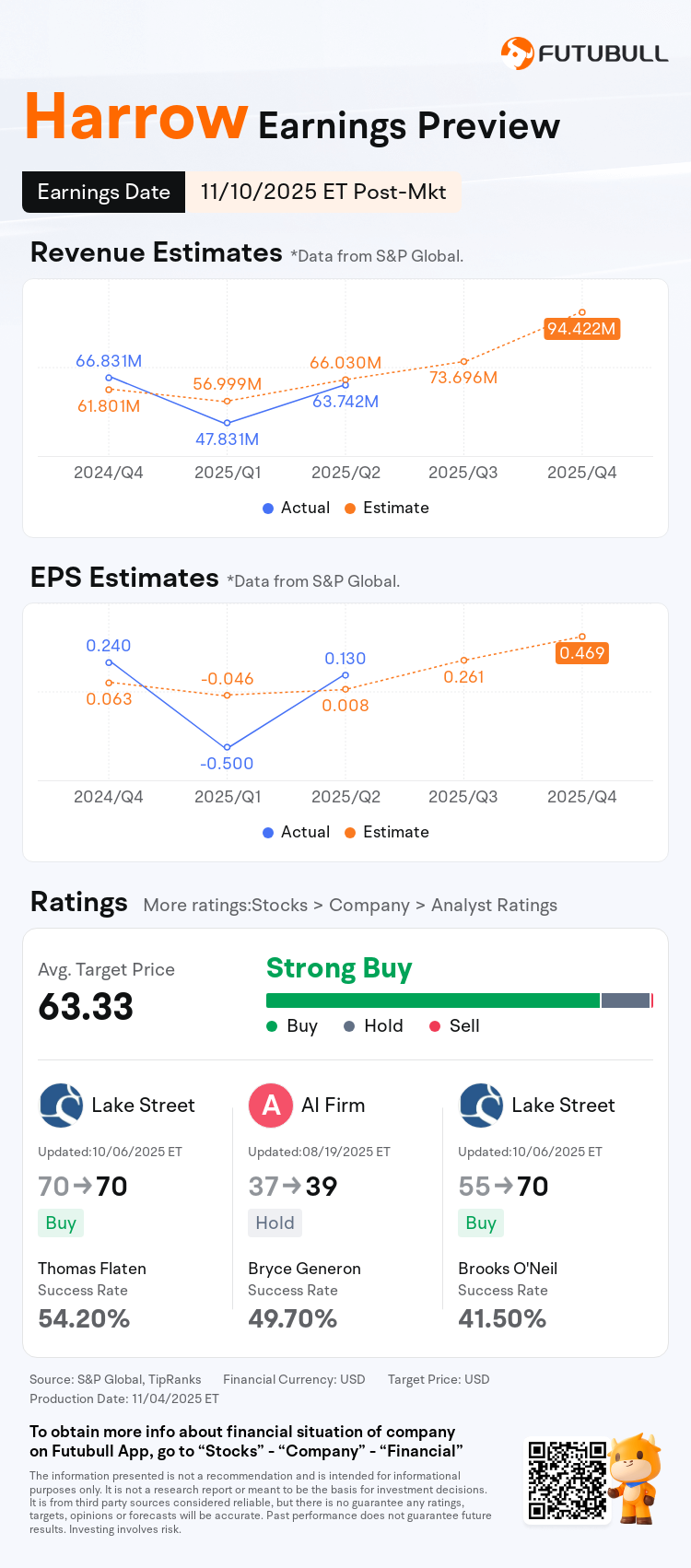Viewport: 691px width, 1568px height.
Task: Click the QR code image
Action: point(567,1480)
